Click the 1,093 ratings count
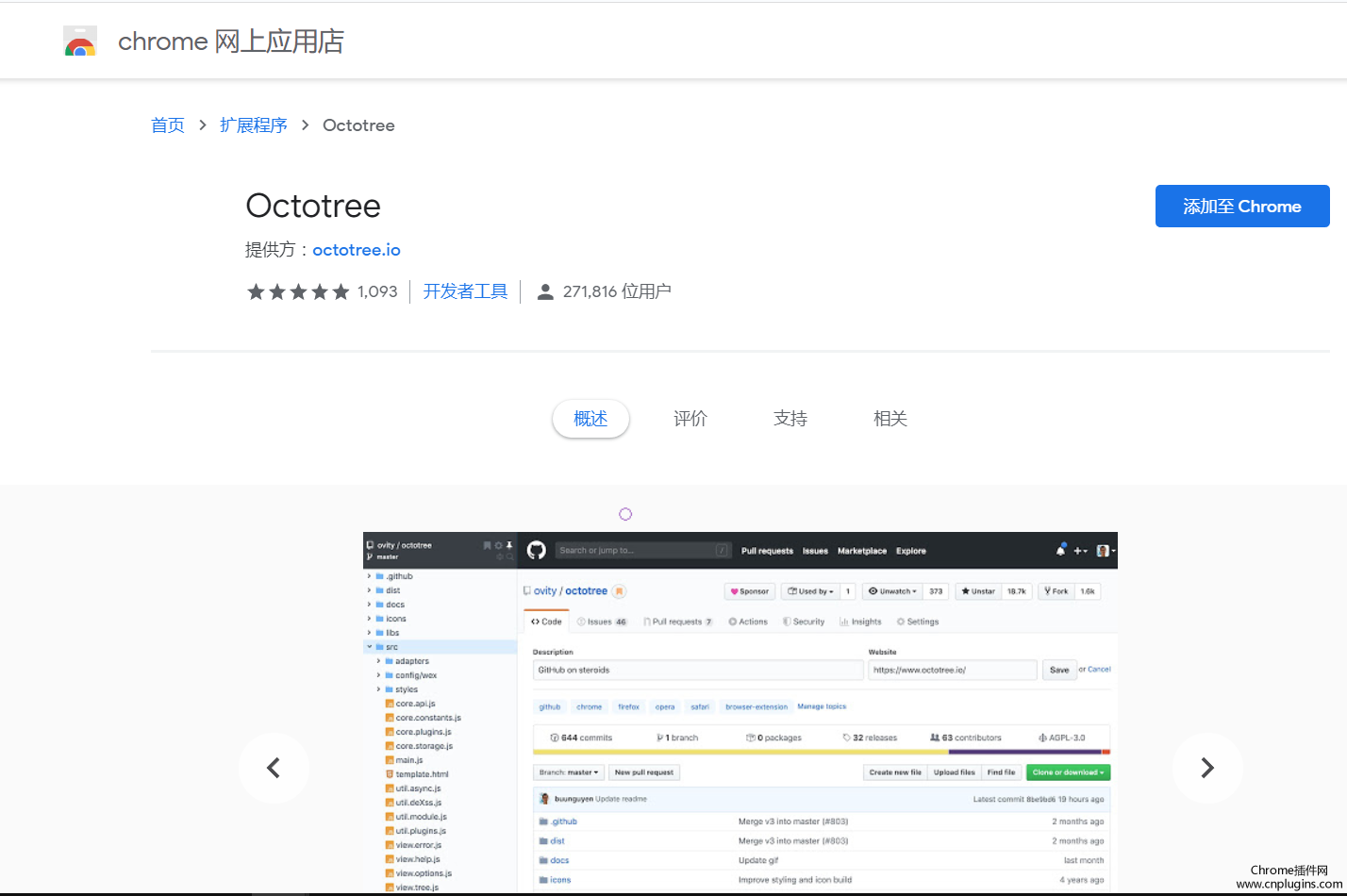The width and height of the screenshot is (1347, 896). coord(377,292)
